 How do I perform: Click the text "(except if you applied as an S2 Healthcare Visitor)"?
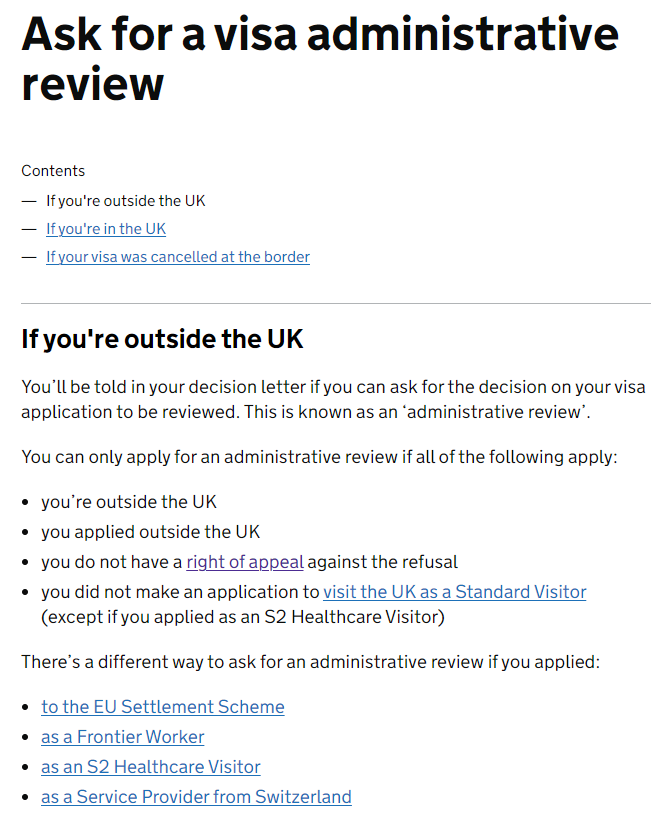pyautogui.click(x=243, y=617)
